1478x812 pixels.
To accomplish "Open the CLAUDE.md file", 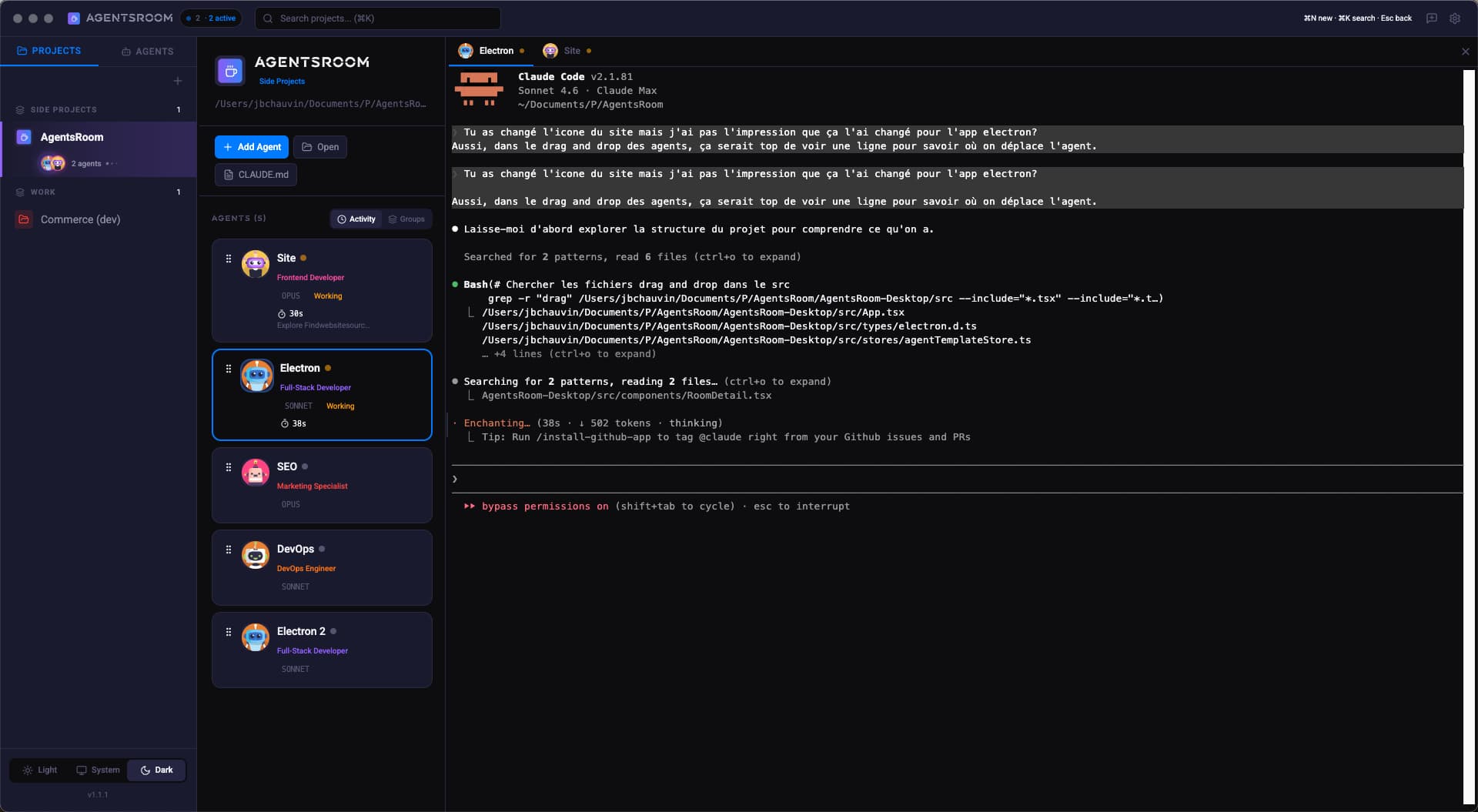I will [256, 175].
